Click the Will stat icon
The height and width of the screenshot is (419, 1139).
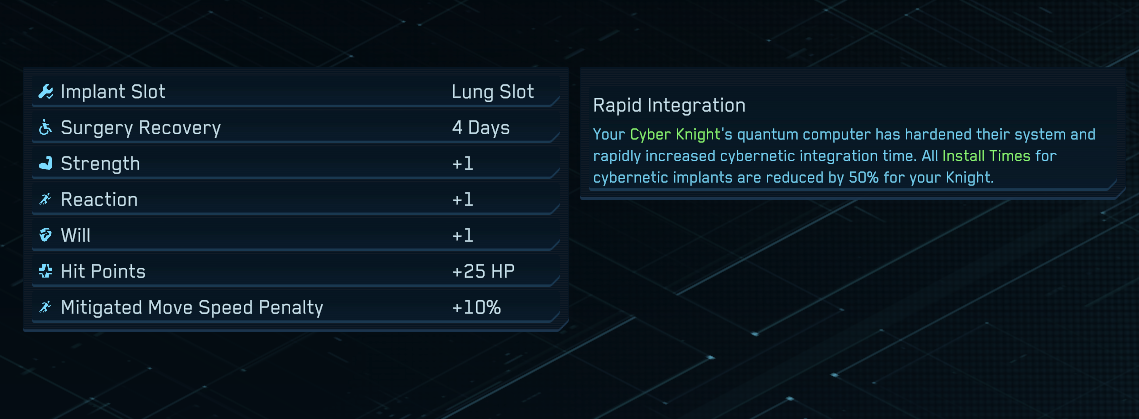click(45, 236)
